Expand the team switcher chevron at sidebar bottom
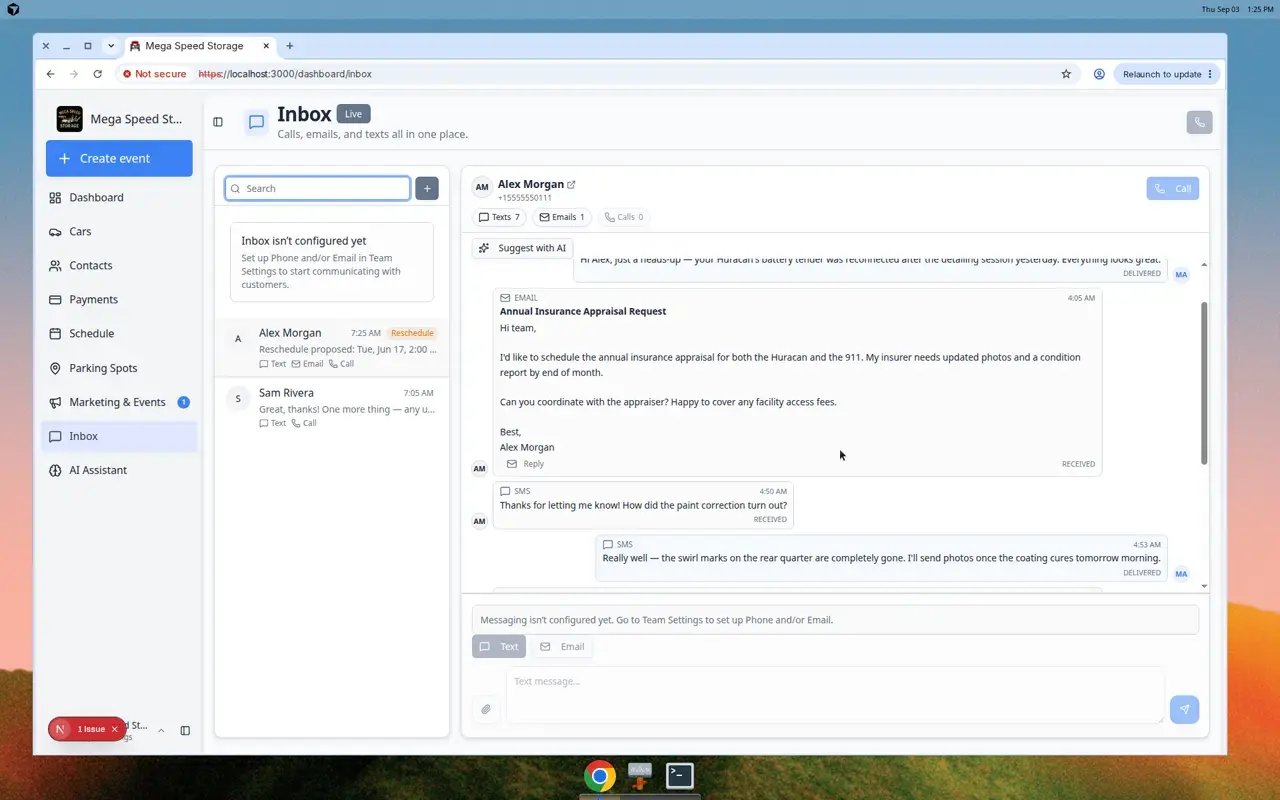Image resolution: width=1280 pixels, height=800 pixels. (161, 731)
